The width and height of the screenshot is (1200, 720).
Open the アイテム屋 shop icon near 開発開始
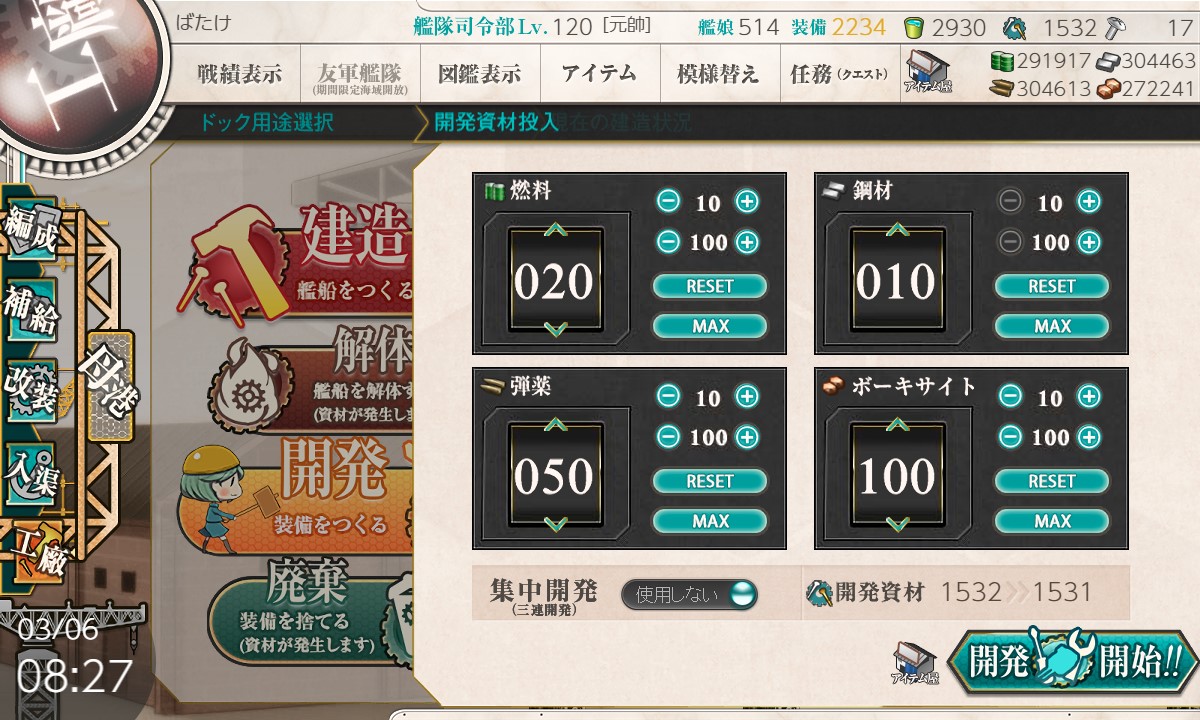[914, 663]
